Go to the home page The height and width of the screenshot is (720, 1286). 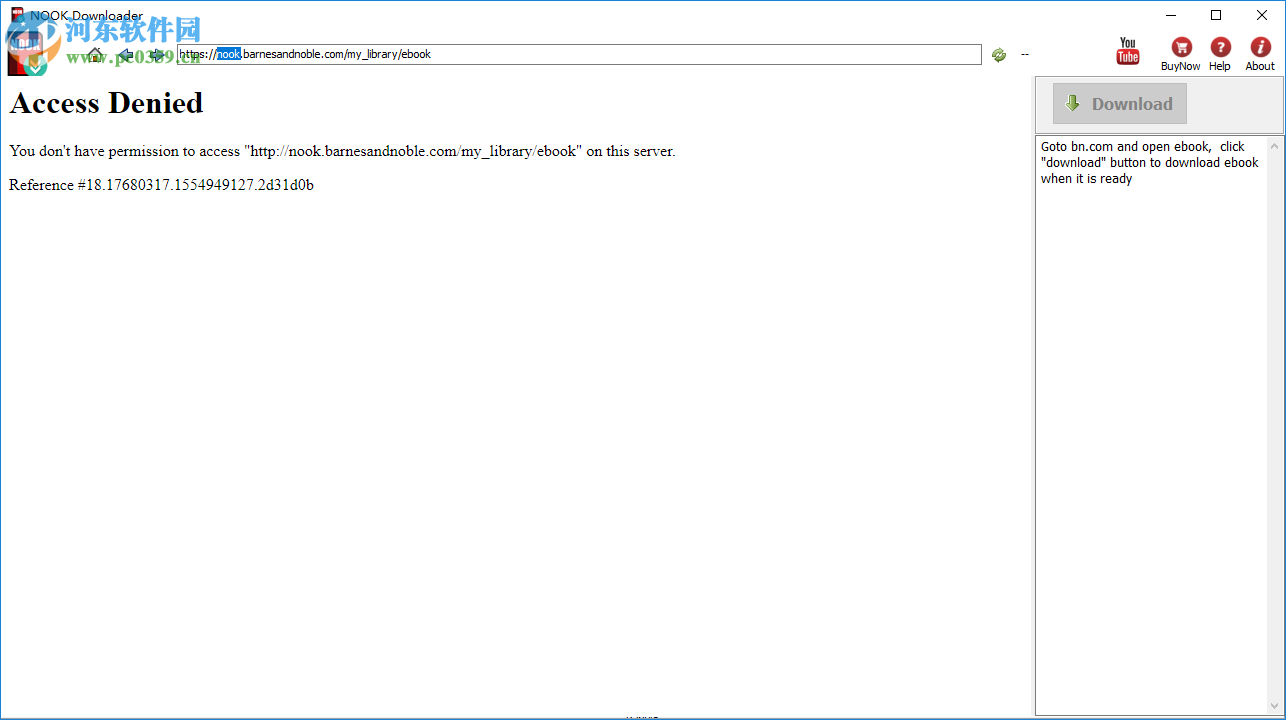point(95,54)
